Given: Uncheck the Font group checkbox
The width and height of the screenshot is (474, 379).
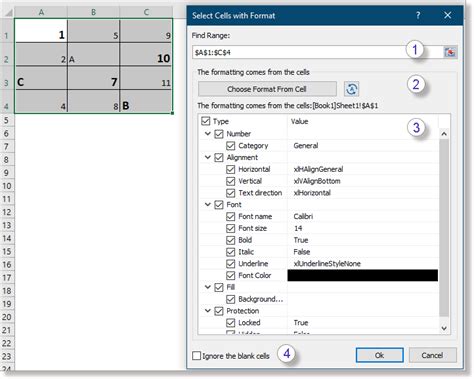Looking at the screenshot, I should 219,205.
